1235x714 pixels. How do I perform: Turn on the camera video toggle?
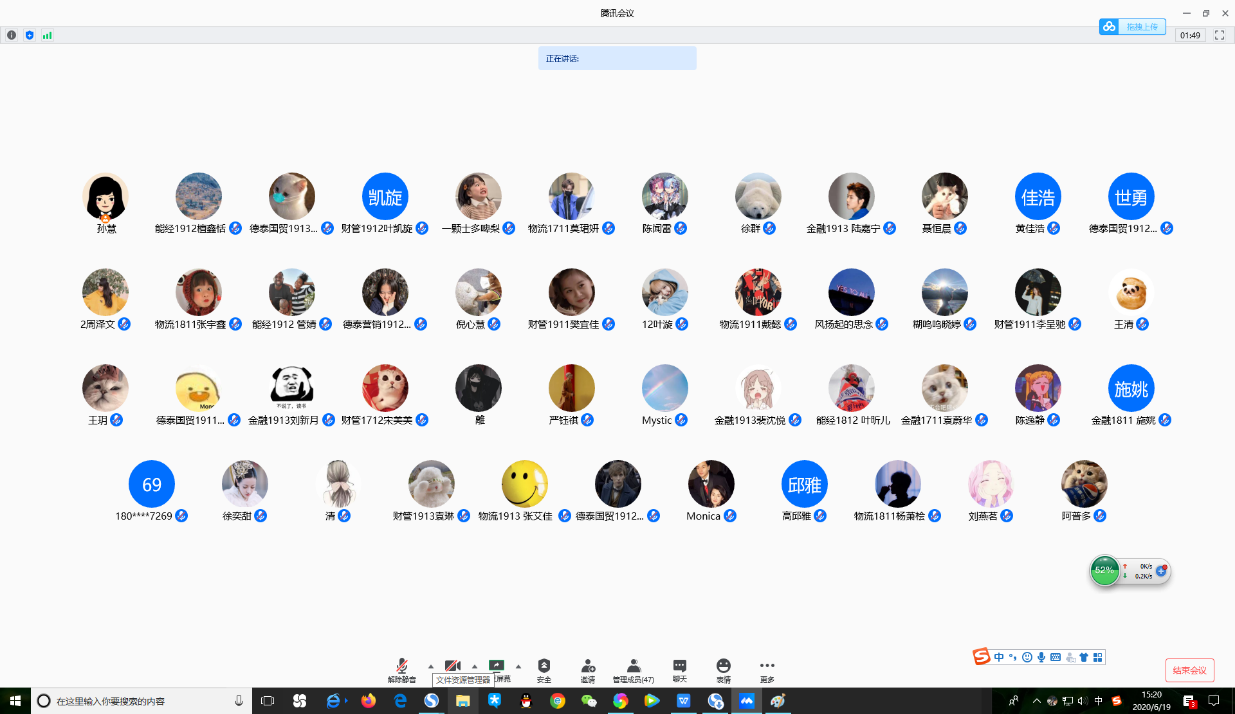tap(452, 666)
